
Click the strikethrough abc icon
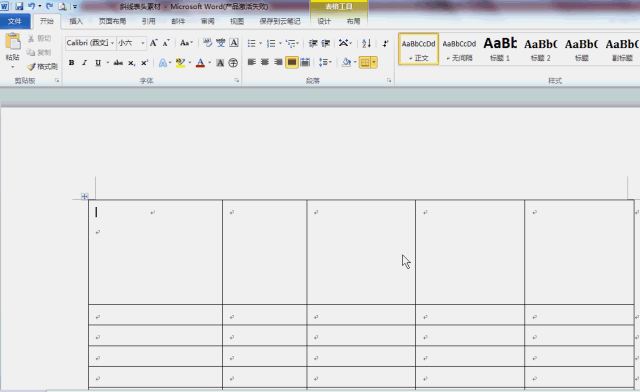click(x=118, y=62)
